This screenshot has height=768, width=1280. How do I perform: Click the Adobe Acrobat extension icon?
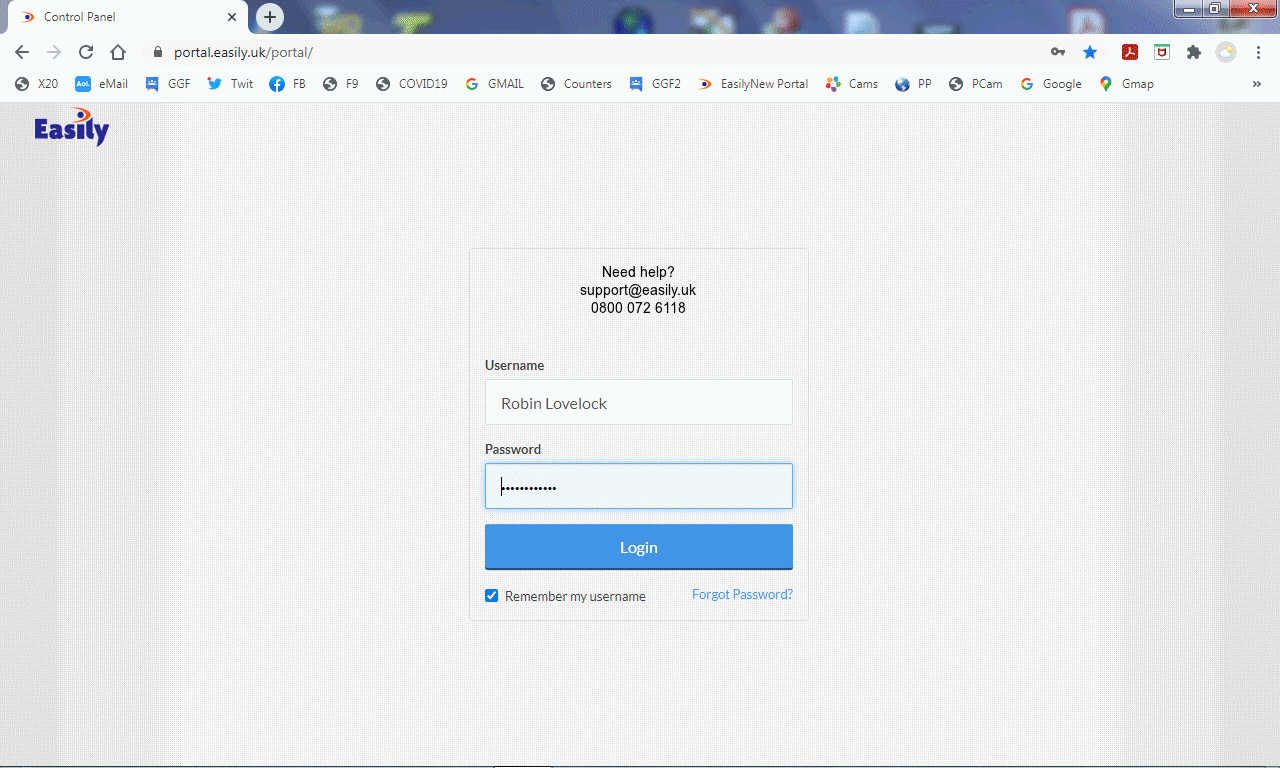(1130, 52)
